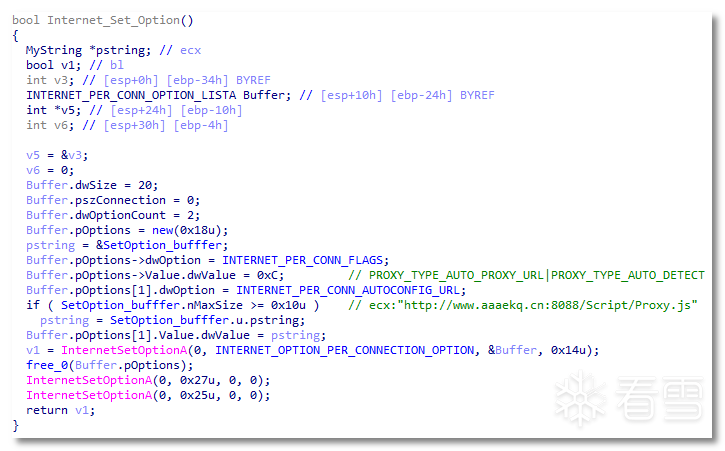This screenshot has width=725, height=451.
Task: Click the free_0 function call
Action: tap(110, 365)
